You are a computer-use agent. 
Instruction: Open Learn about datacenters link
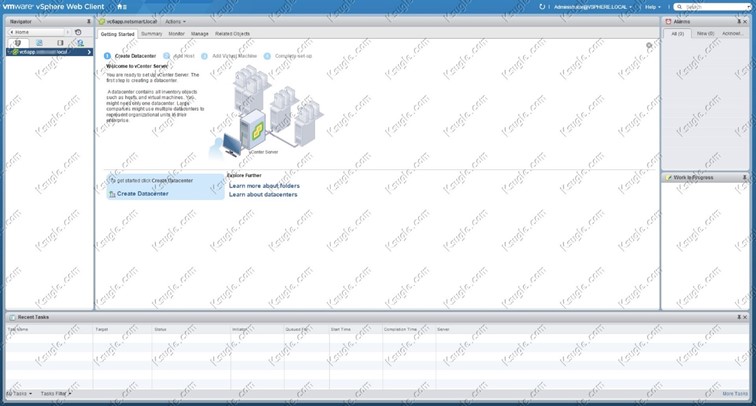pos(263,195)
